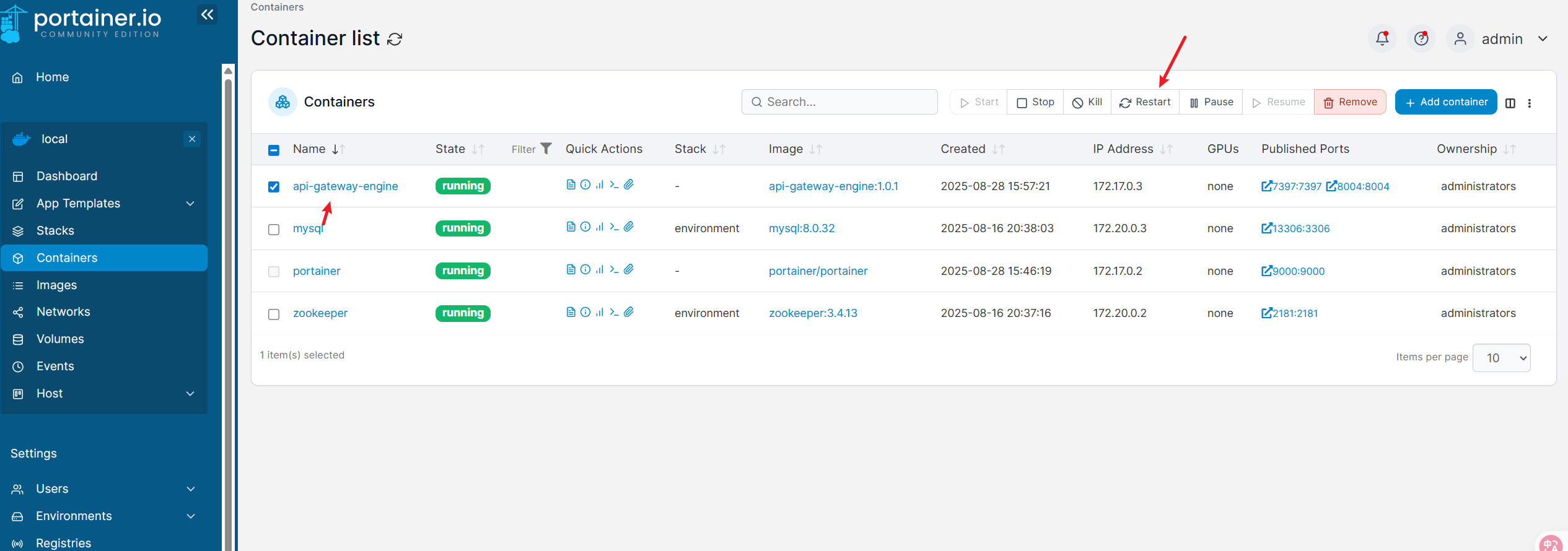Click the refresh icon beside Container list
The width and height of the screenshot is (1568, 551).
point(395,39)
